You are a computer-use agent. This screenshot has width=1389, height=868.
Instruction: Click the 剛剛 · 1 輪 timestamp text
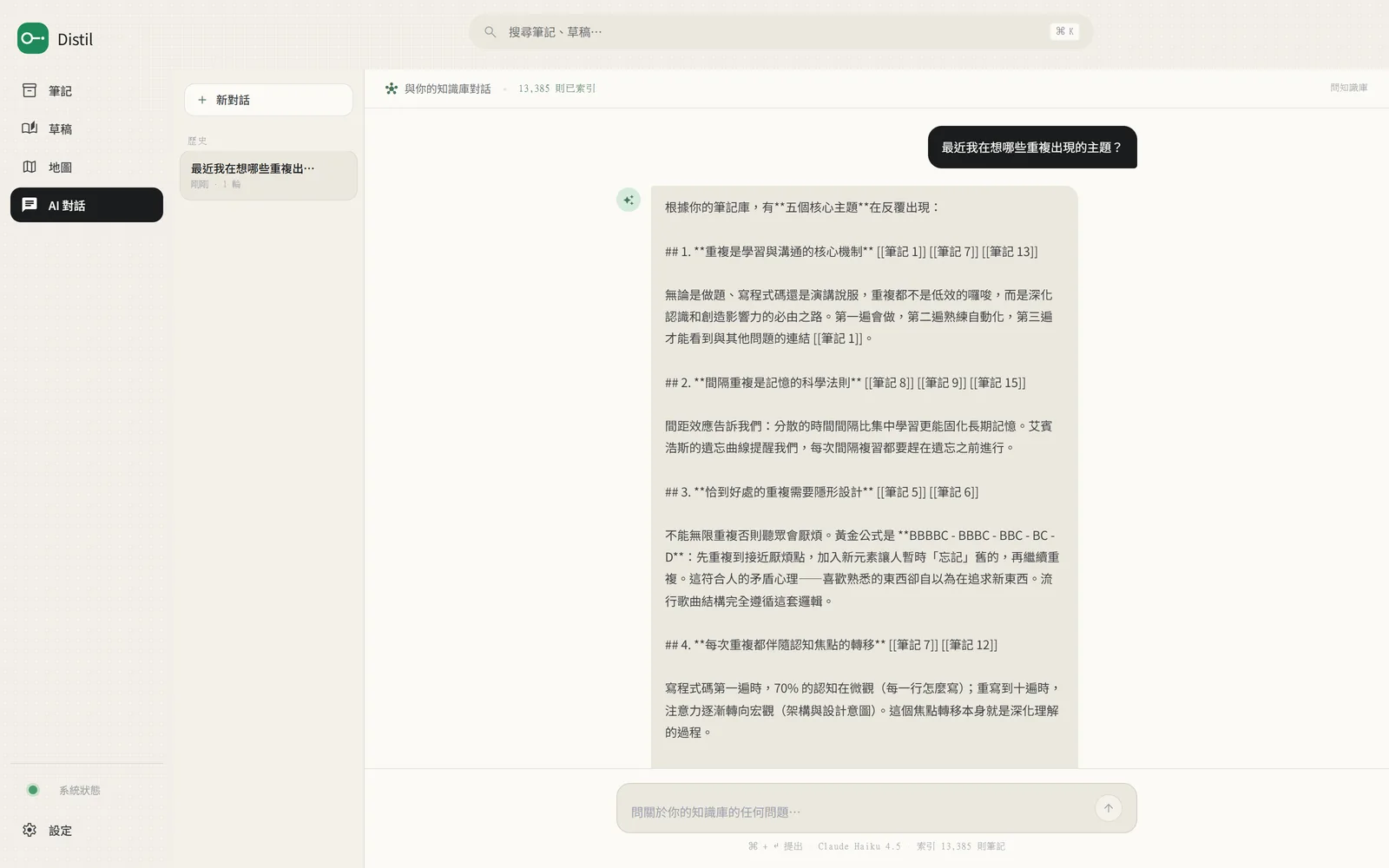coord(216,184)
